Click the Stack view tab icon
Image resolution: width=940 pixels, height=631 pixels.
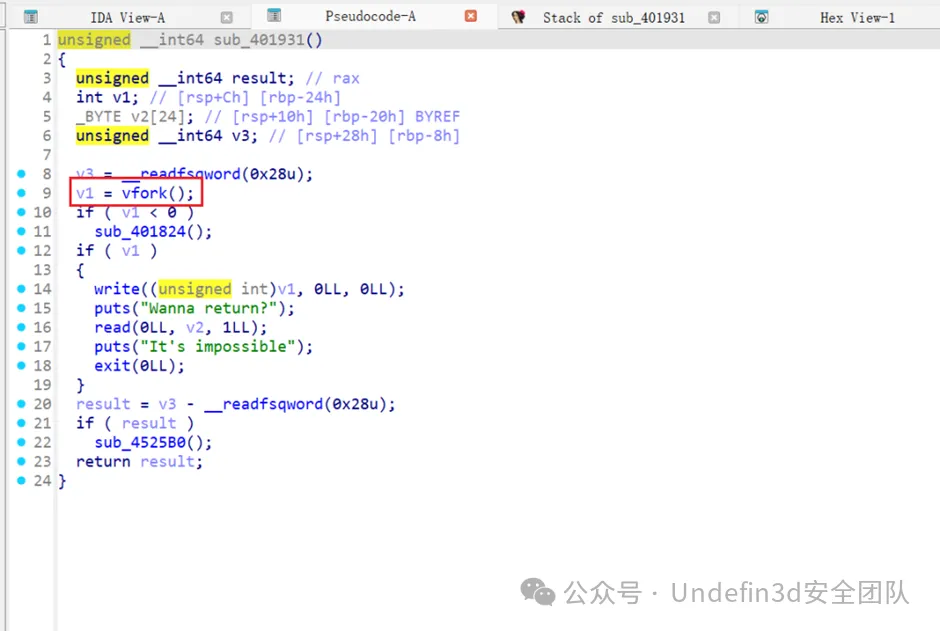(x=518, y=17)
